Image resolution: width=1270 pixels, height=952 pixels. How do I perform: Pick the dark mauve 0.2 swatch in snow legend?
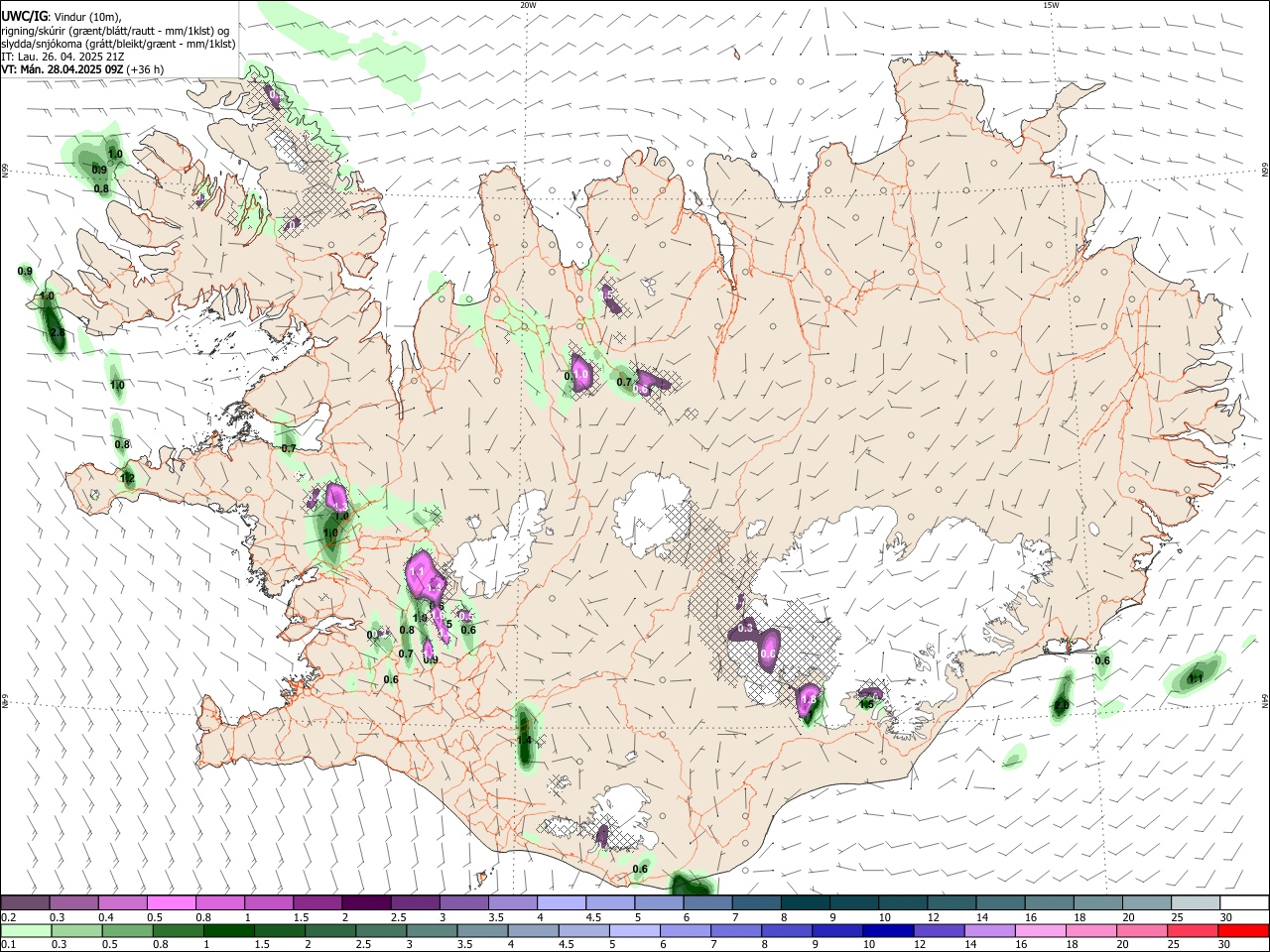point(25,902)
